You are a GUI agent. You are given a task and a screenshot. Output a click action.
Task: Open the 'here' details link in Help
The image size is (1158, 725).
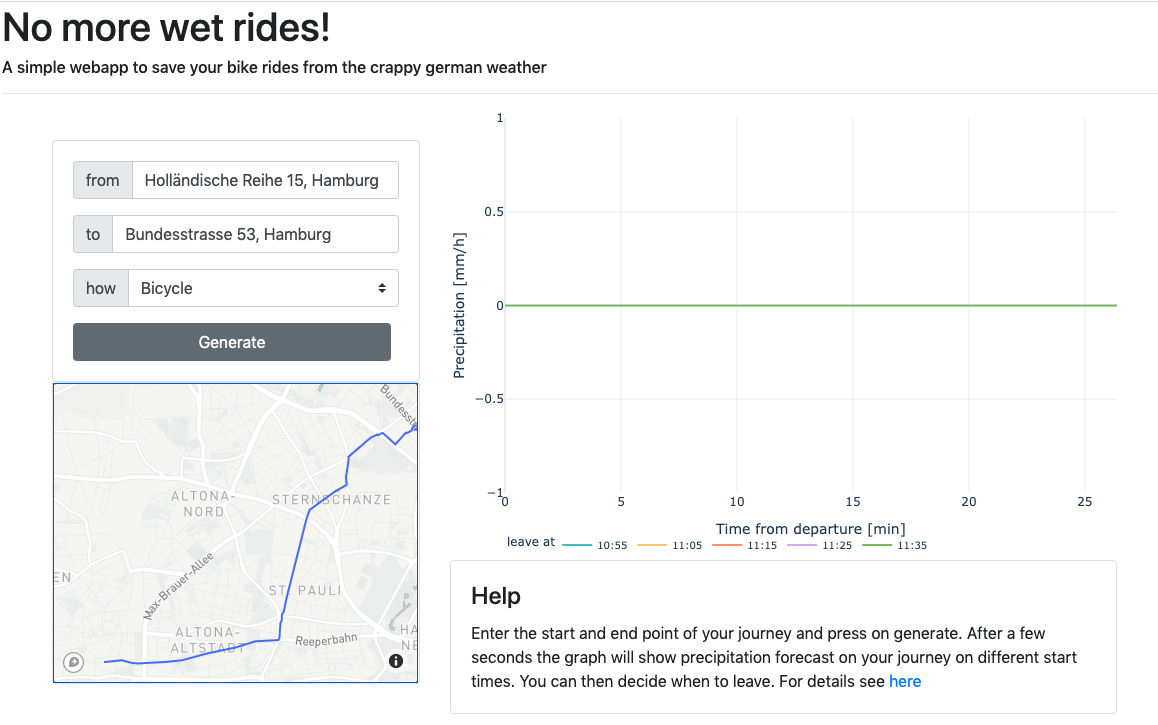(x=905, y=681)
